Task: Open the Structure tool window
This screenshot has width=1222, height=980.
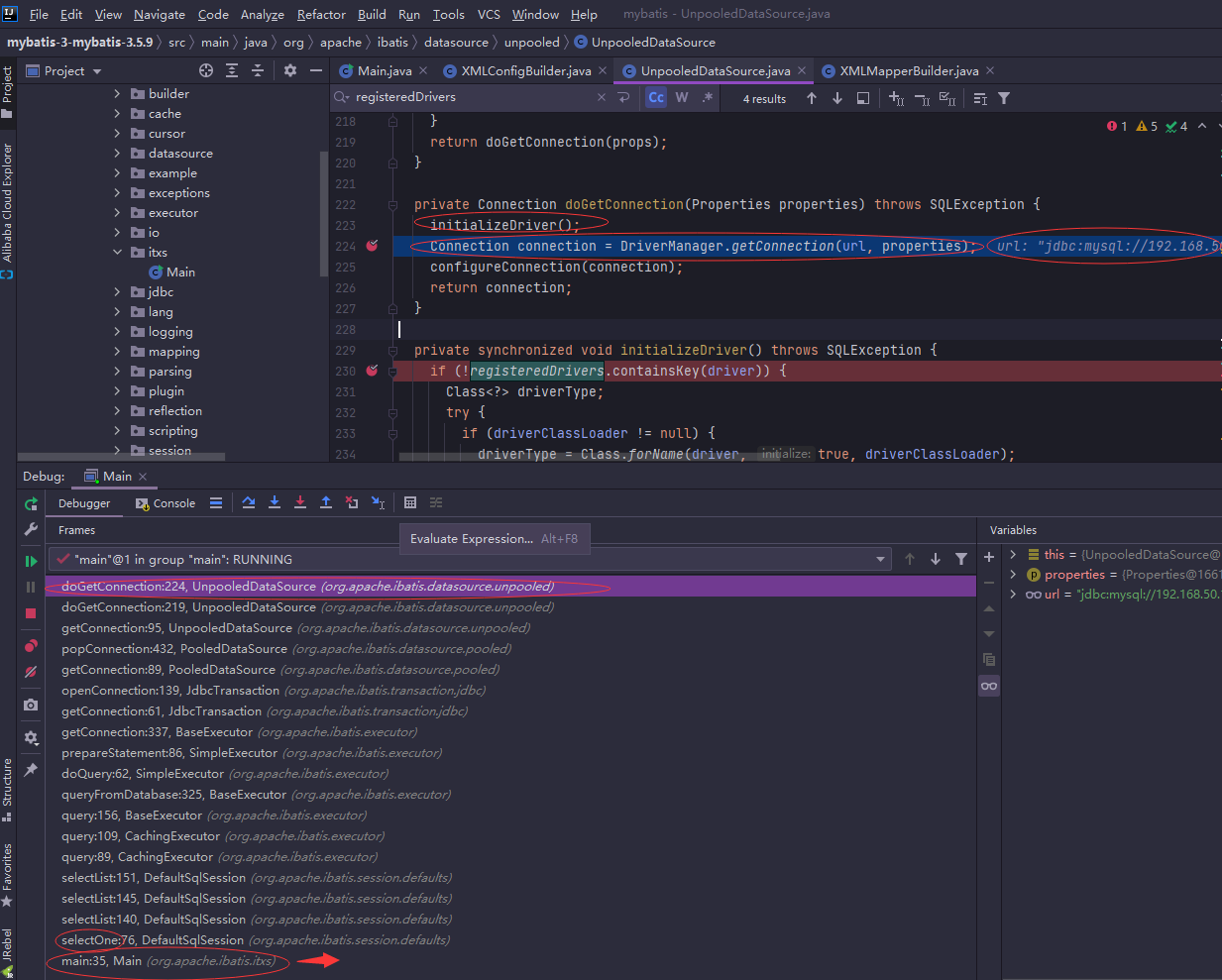Action: 8,790
